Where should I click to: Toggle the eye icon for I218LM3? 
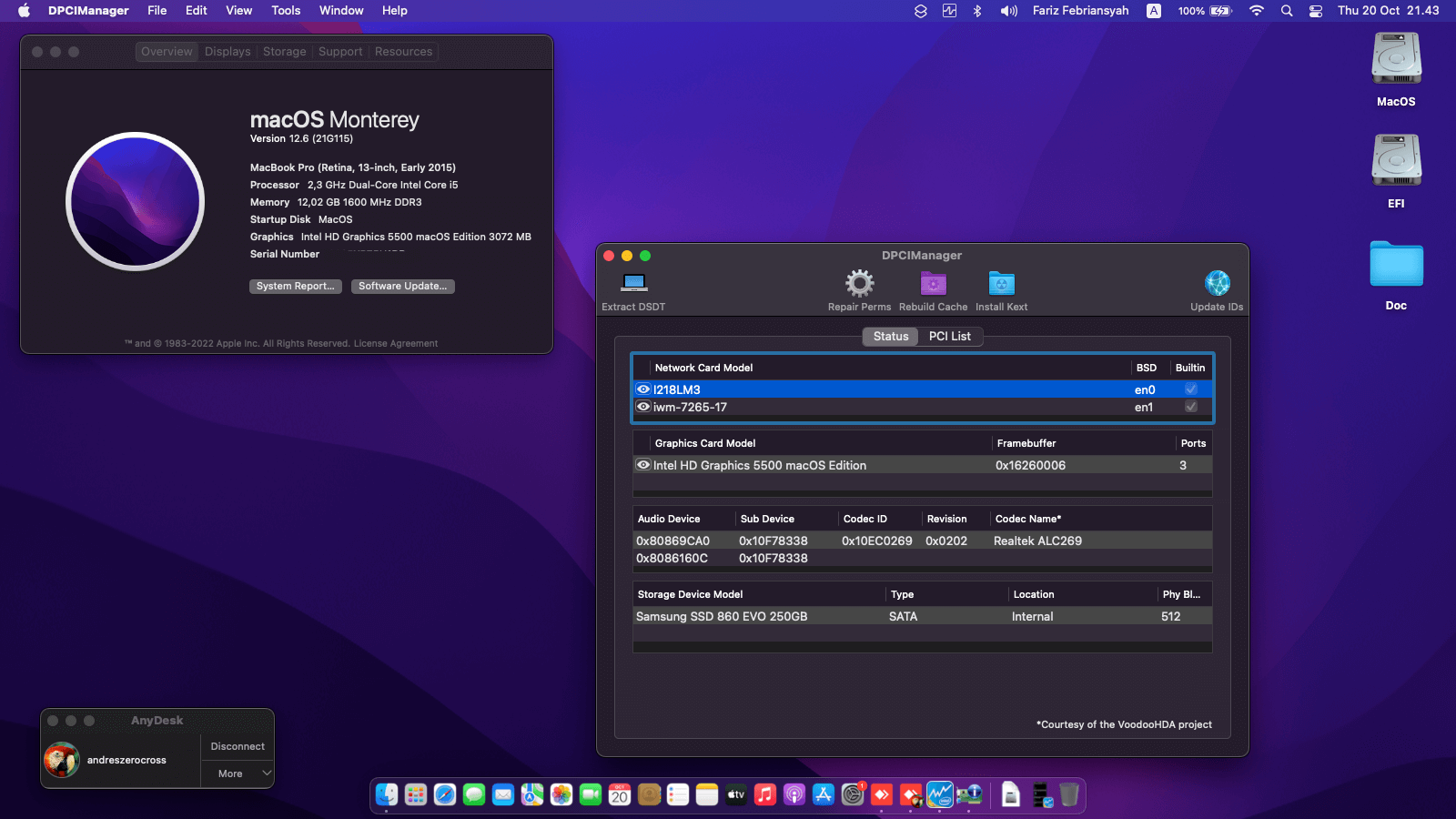tap(643, 389)
